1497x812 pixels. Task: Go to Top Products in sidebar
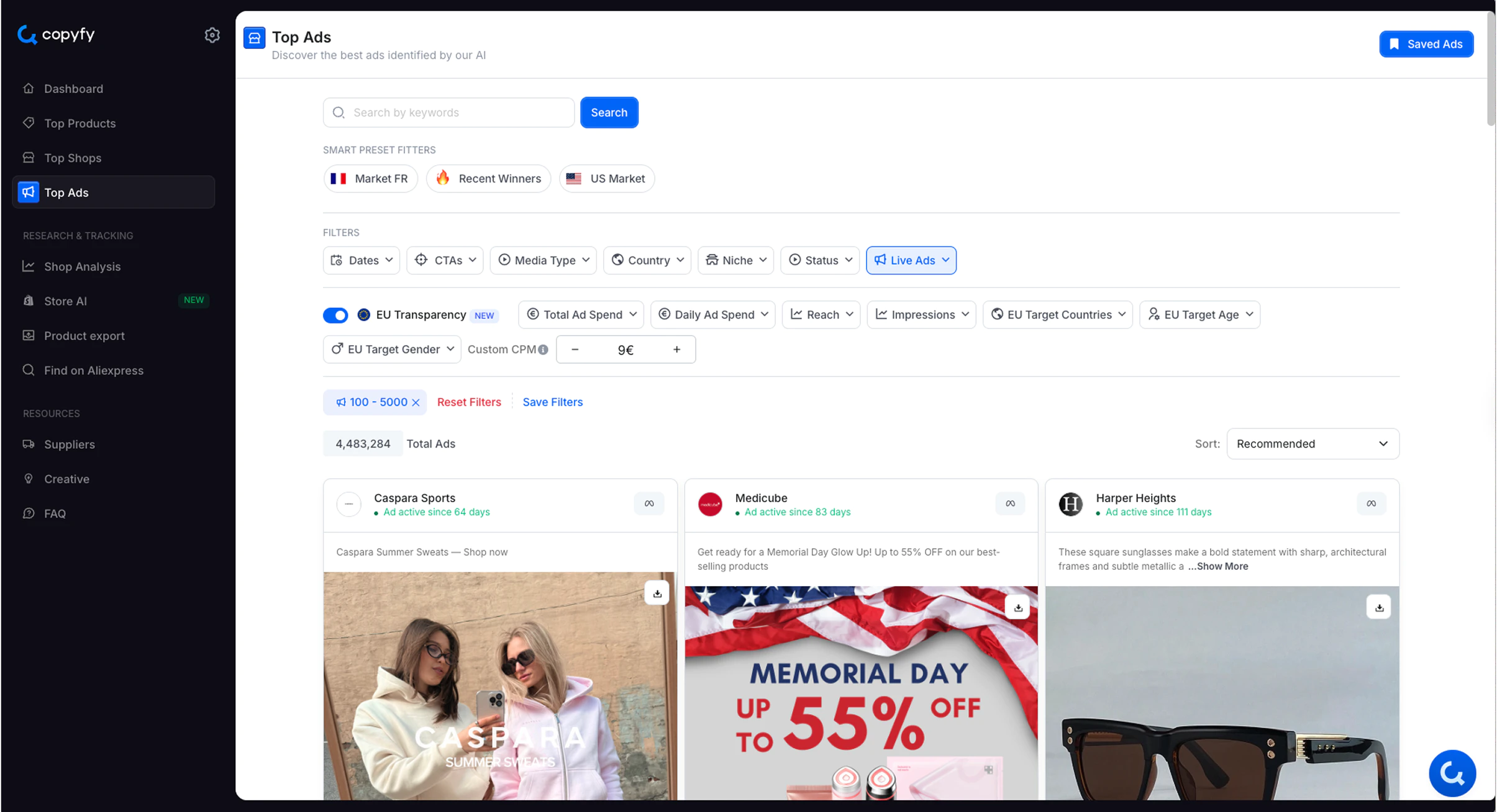[x=80, y=123]
